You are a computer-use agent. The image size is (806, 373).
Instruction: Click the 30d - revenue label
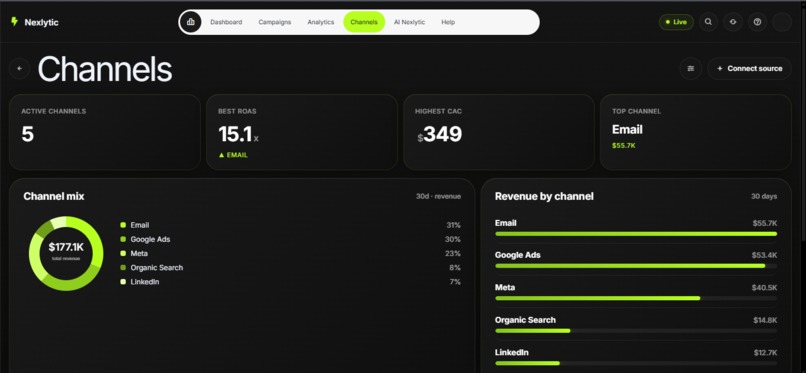pyautogui.click(x=438, y=196)
